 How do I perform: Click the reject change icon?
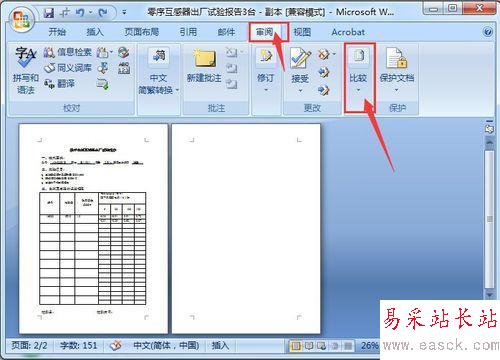tap(323, 54)
